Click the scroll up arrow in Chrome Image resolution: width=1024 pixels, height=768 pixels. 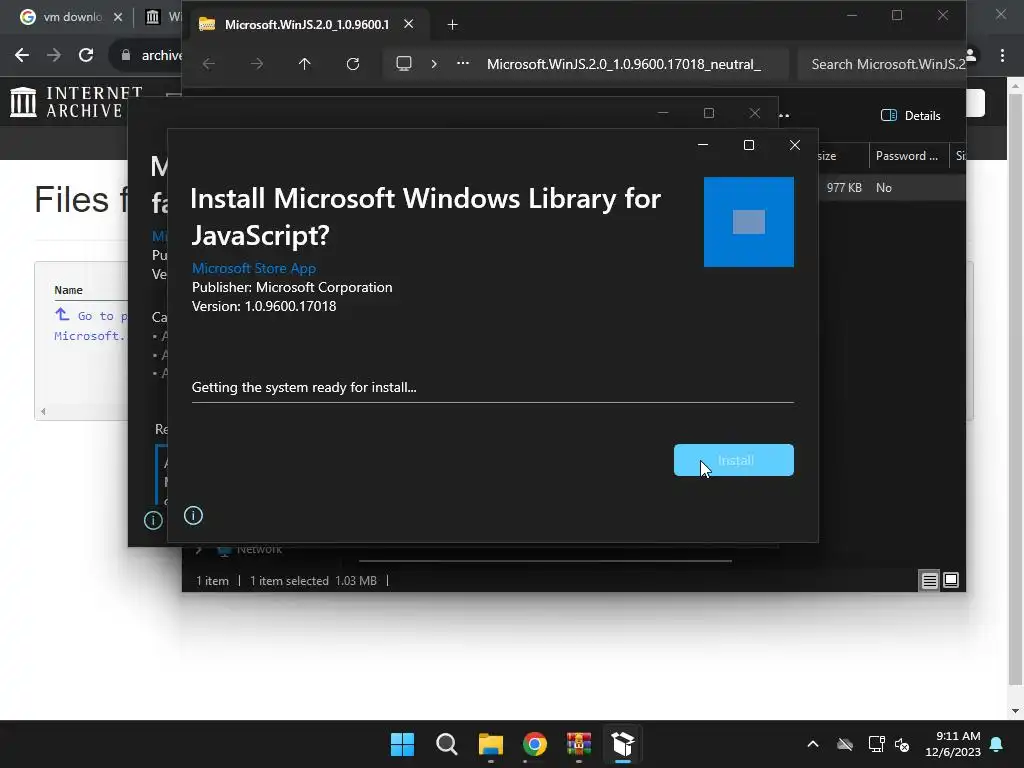(x=1016, y=84)
